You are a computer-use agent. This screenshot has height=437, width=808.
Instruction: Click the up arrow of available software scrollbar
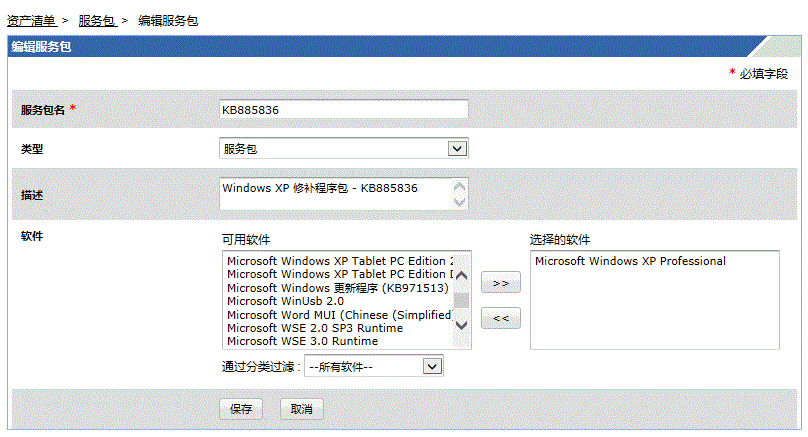(x=462, y=276)
